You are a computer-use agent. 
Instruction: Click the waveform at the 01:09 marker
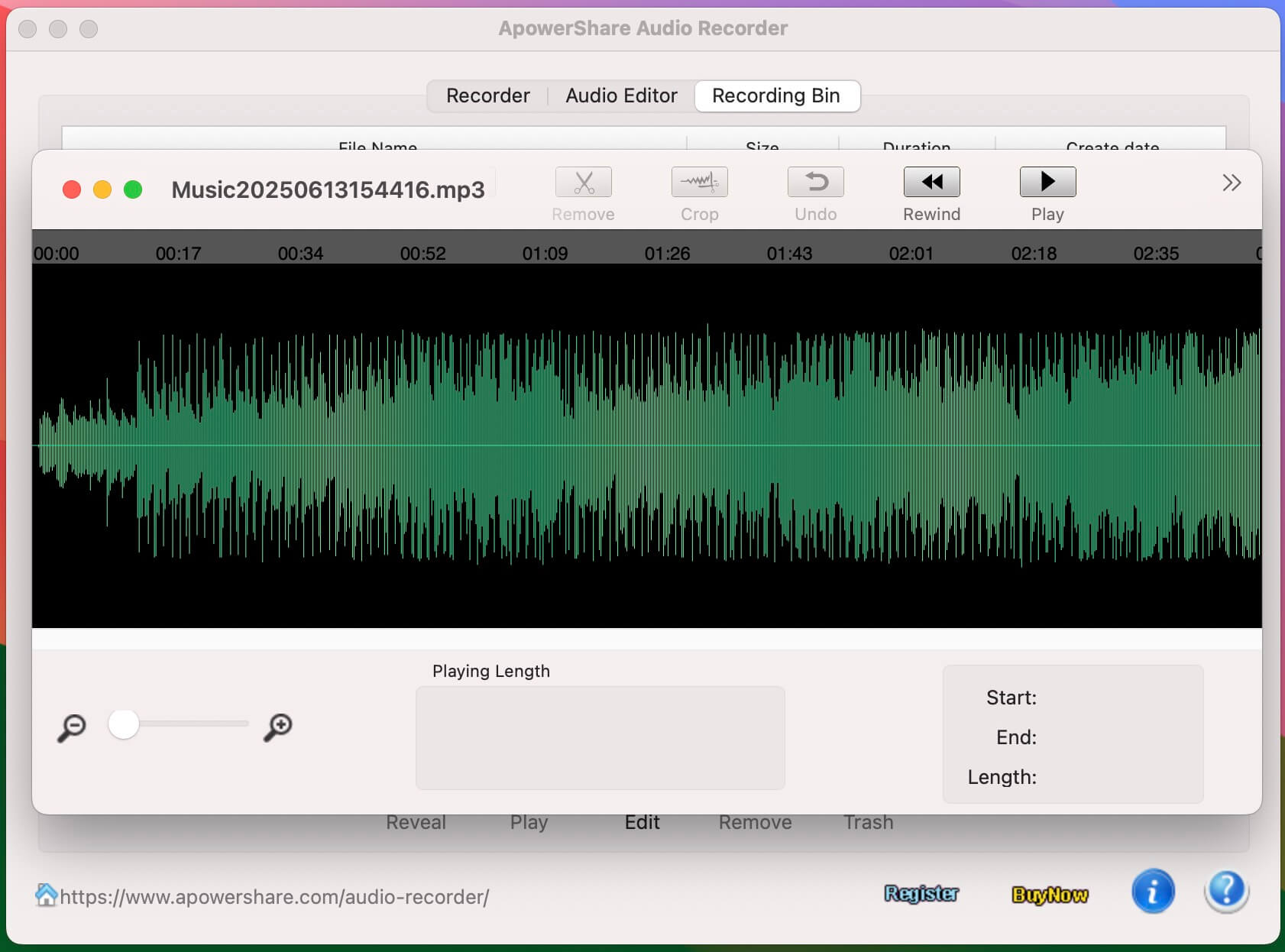[545, 445]
